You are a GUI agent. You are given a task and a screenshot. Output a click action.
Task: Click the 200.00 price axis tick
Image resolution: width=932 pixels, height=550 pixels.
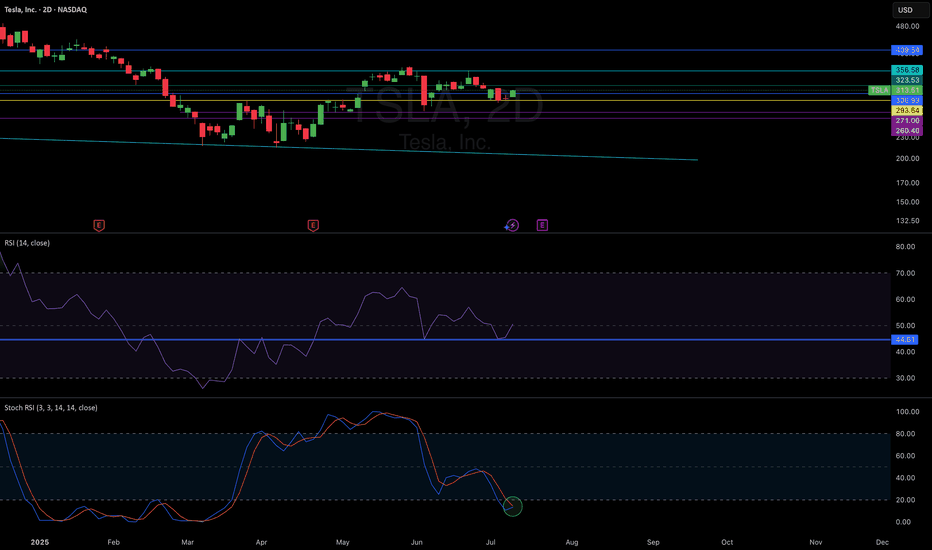pyautogui.click(x=908, y=159)
